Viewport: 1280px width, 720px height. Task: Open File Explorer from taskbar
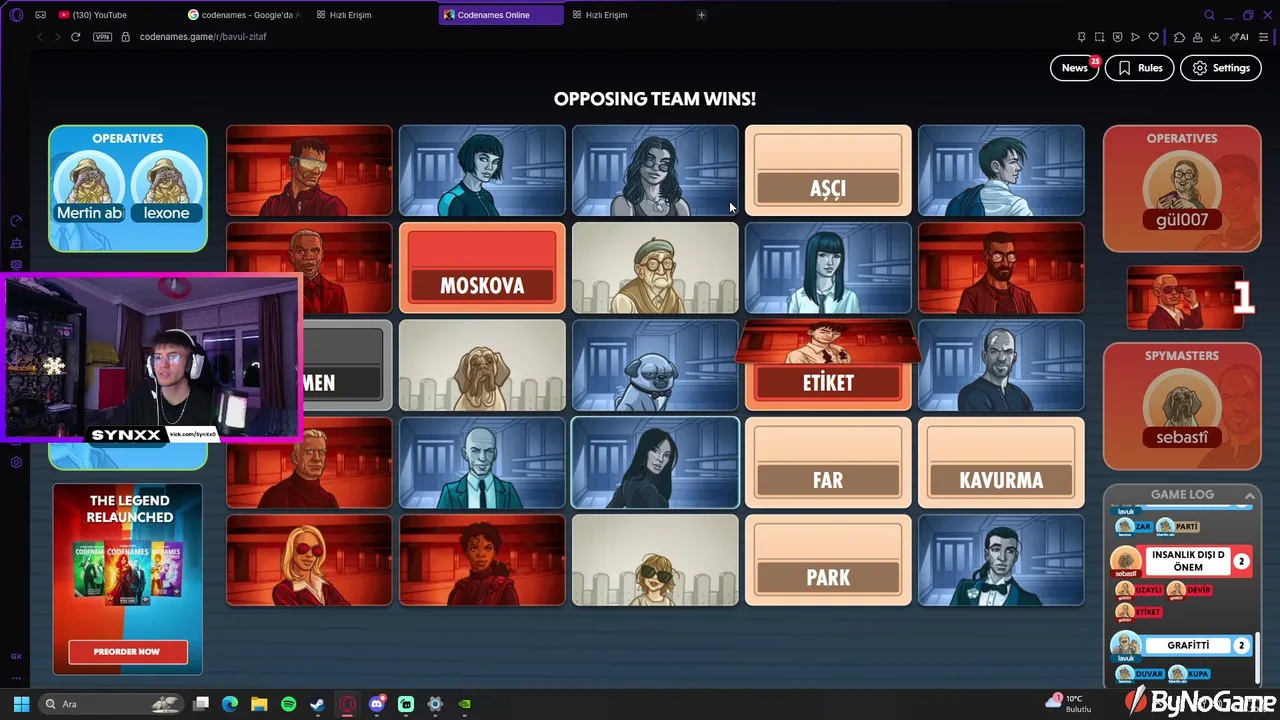pos(259,704)
